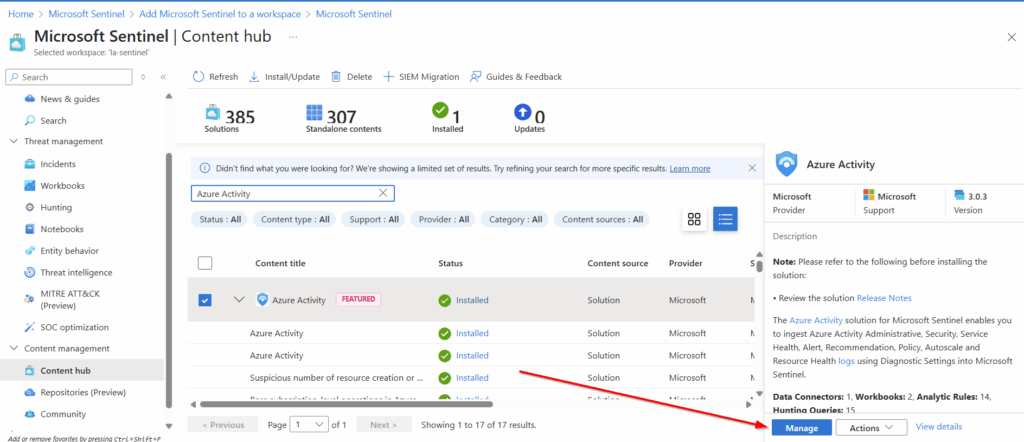Click the Previous page button

(x=223, y=425)
